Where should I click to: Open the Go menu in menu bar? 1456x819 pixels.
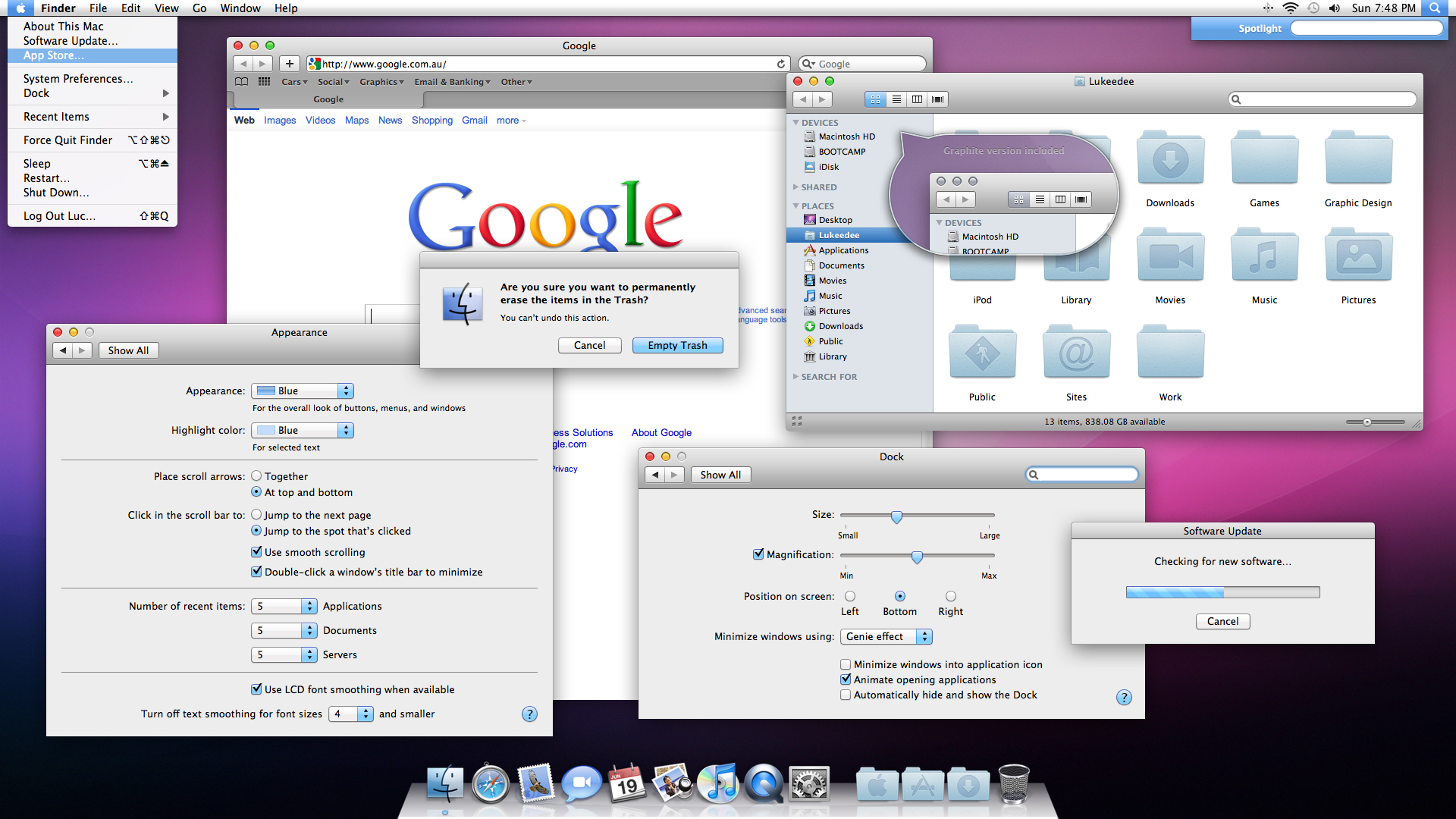point(199,8)
